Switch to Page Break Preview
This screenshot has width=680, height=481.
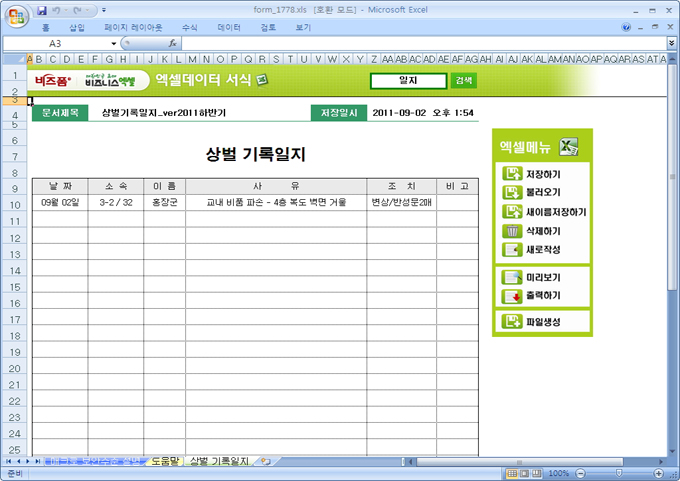pyautogui.click(x=536, y=473)
